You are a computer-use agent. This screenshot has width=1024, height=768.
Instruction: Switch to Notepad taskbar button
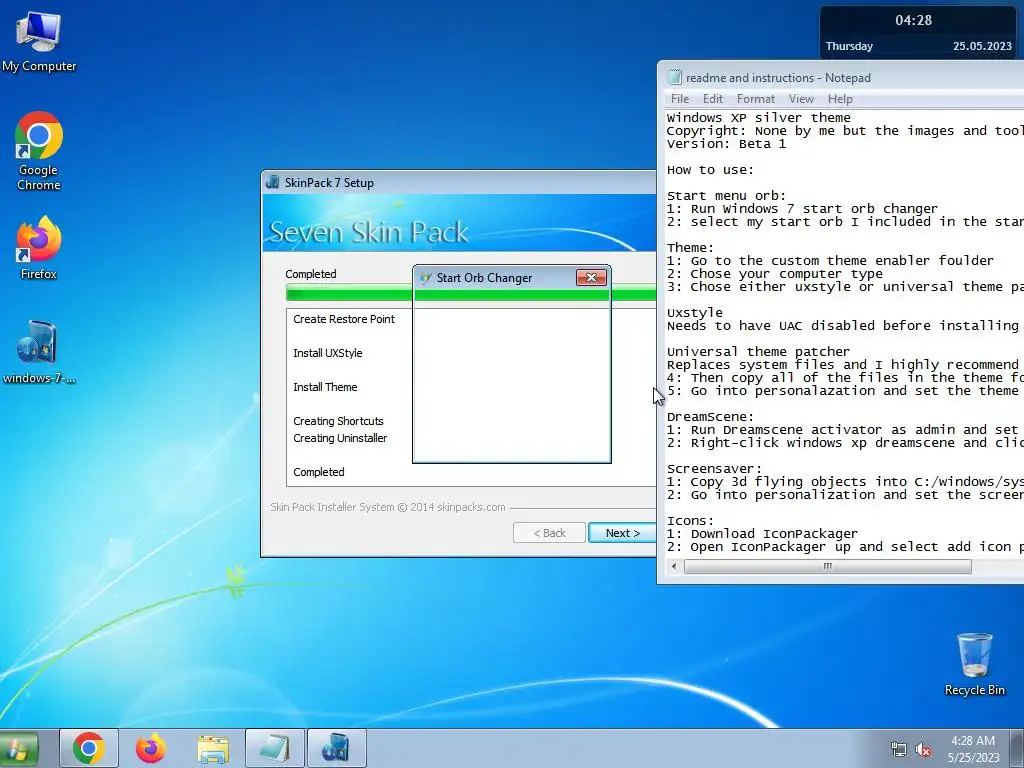[275, 748]
